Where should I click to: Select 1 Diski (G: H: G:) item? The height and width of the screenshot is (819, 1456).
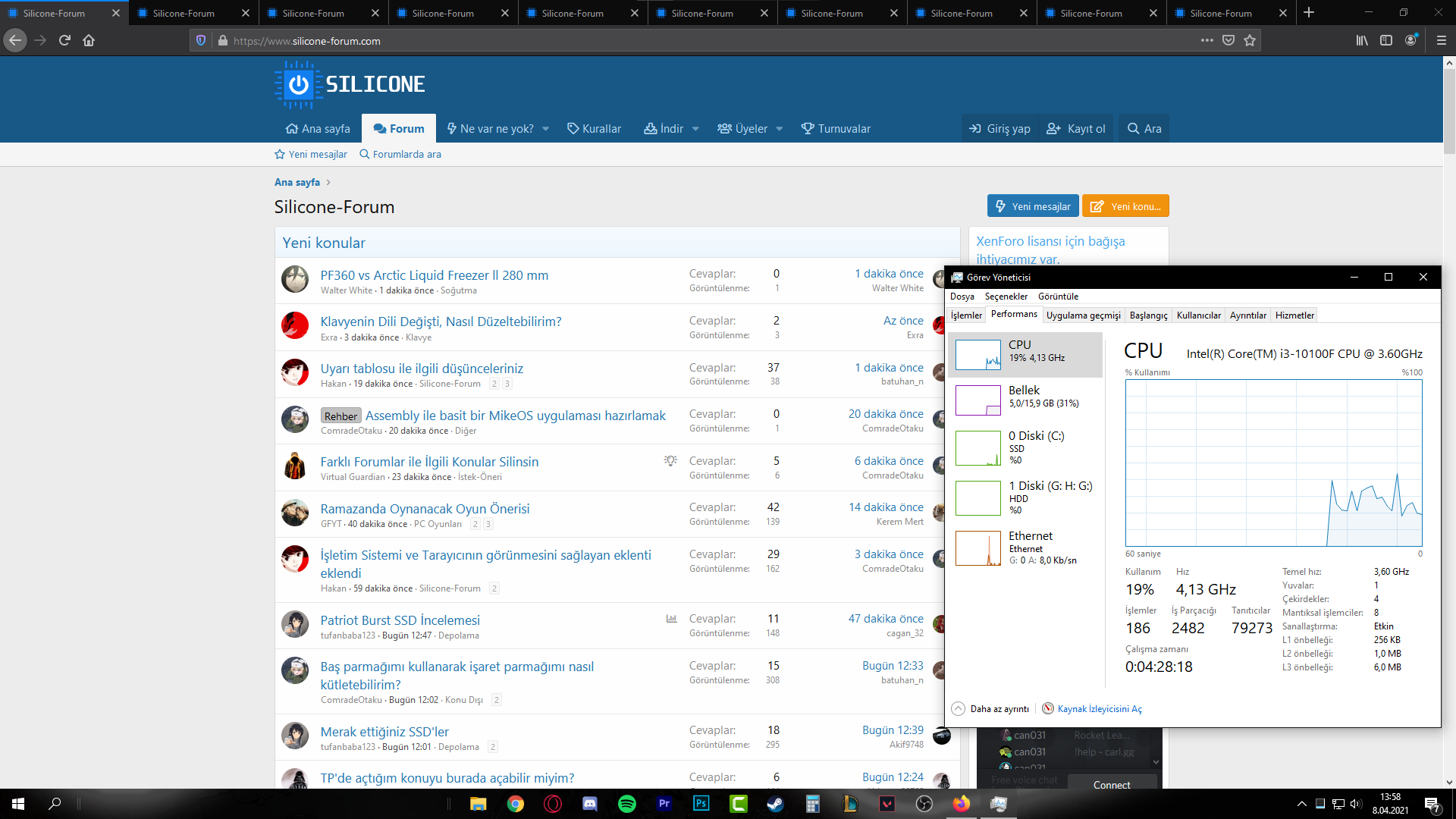1025,497
